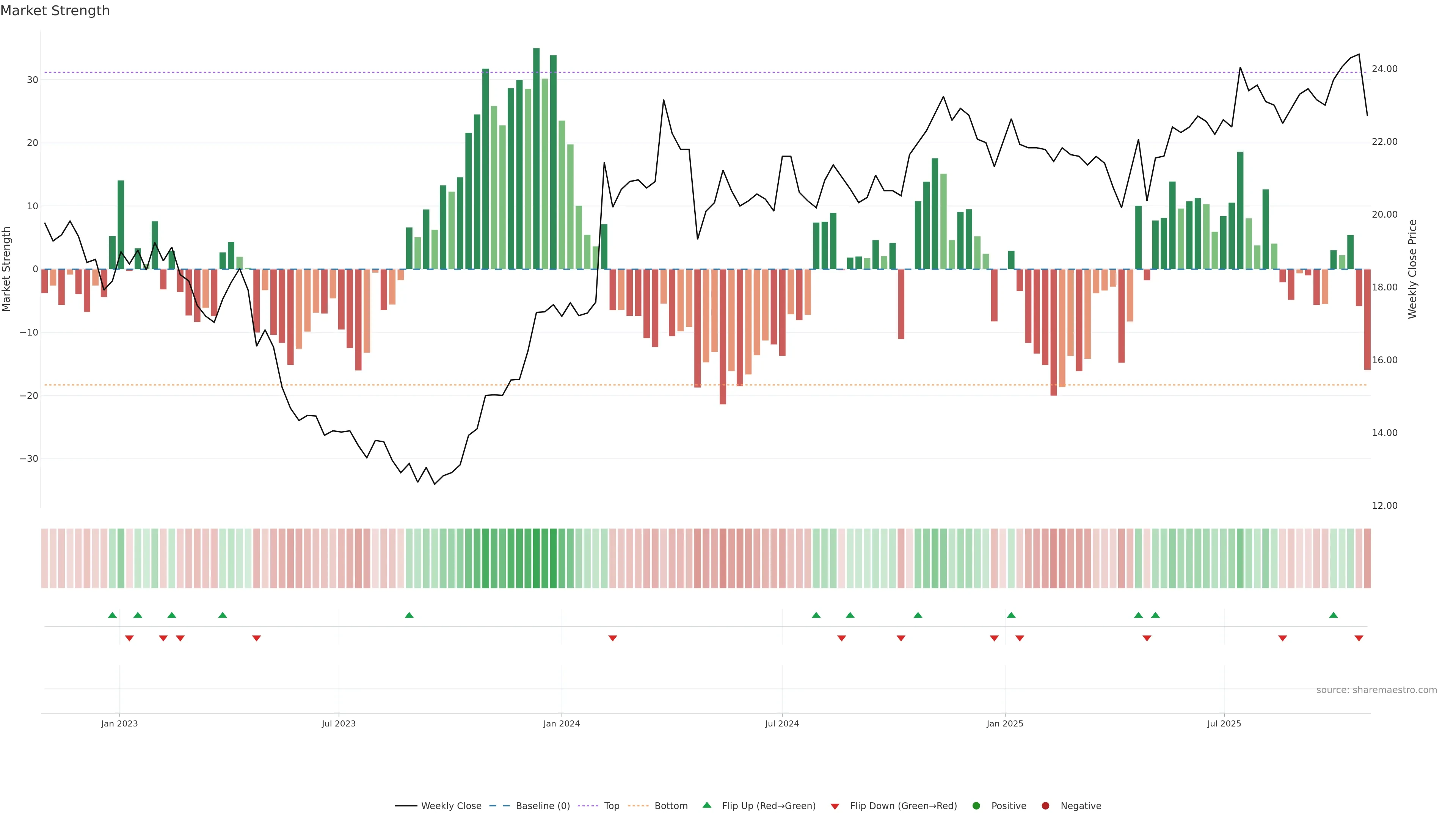
Task: Click the Market Strength chart title
Action: click(55, 11)
